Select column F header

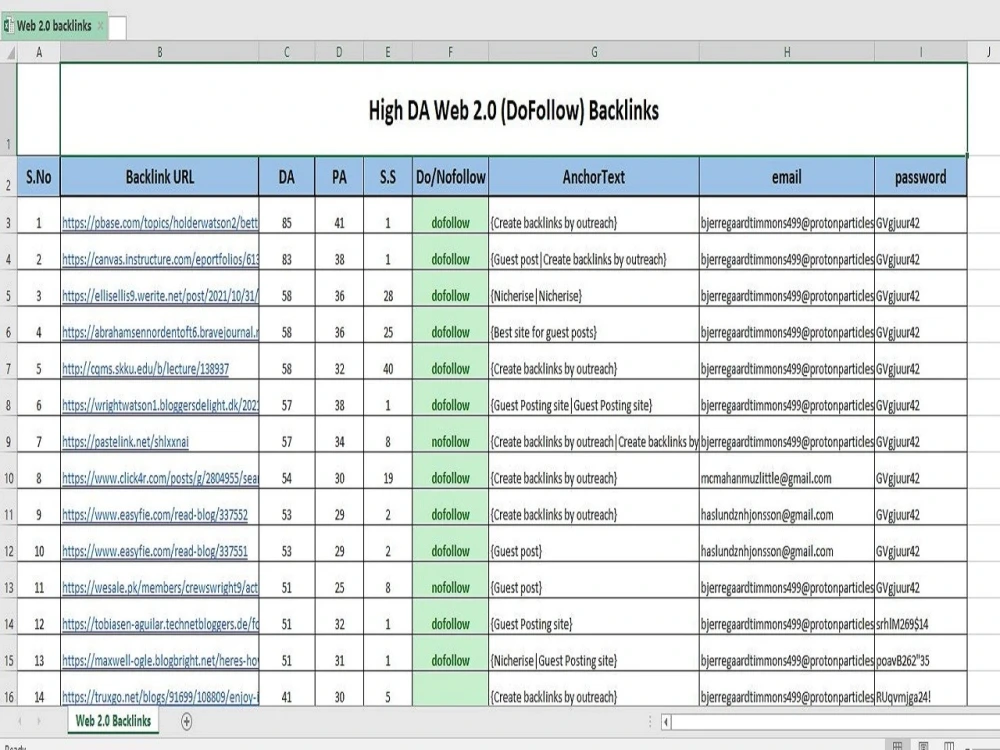(x=450, y=52)
